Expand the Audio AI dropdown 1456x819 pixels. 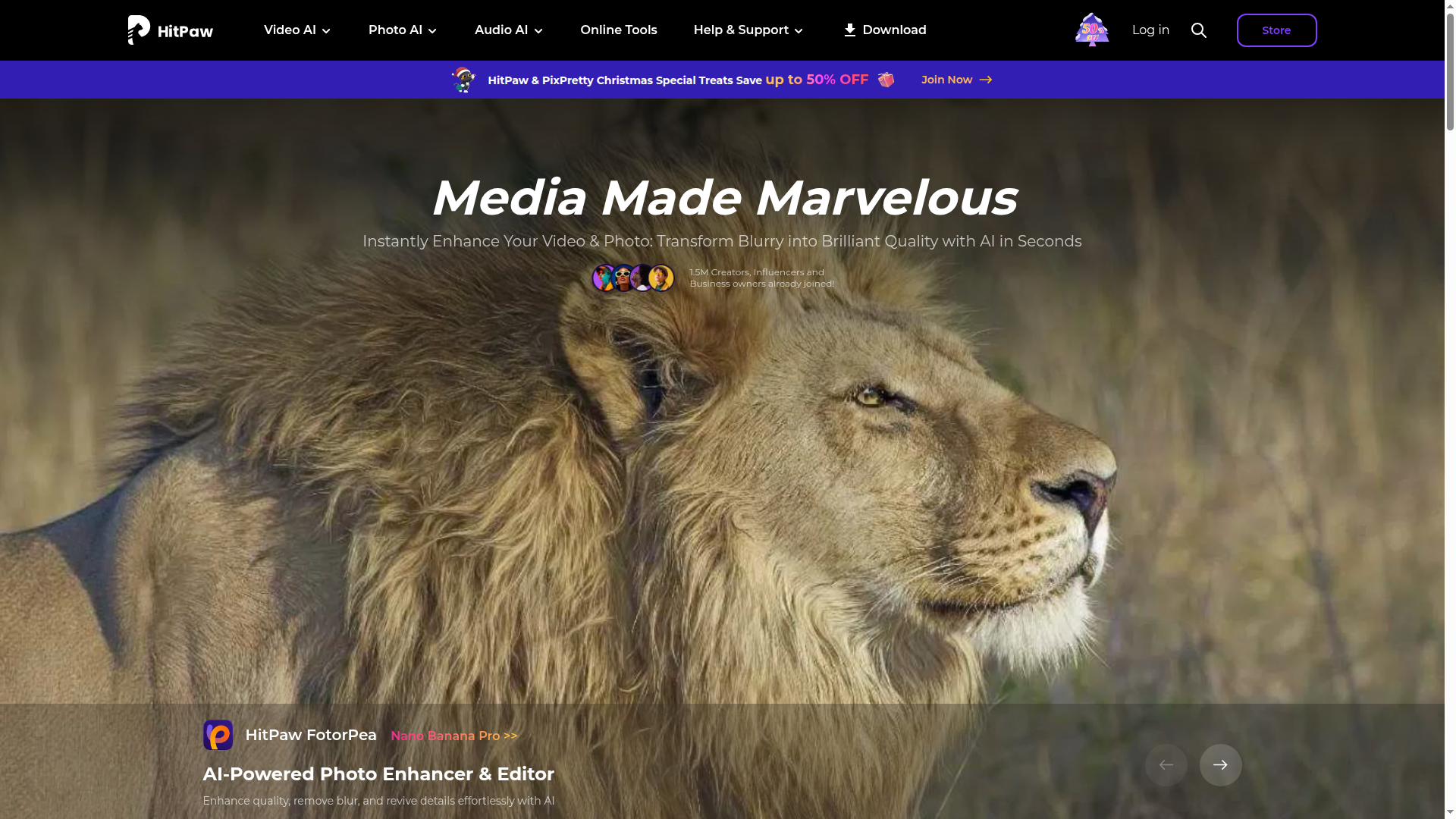pyautogui.click(x=509, y=30)
